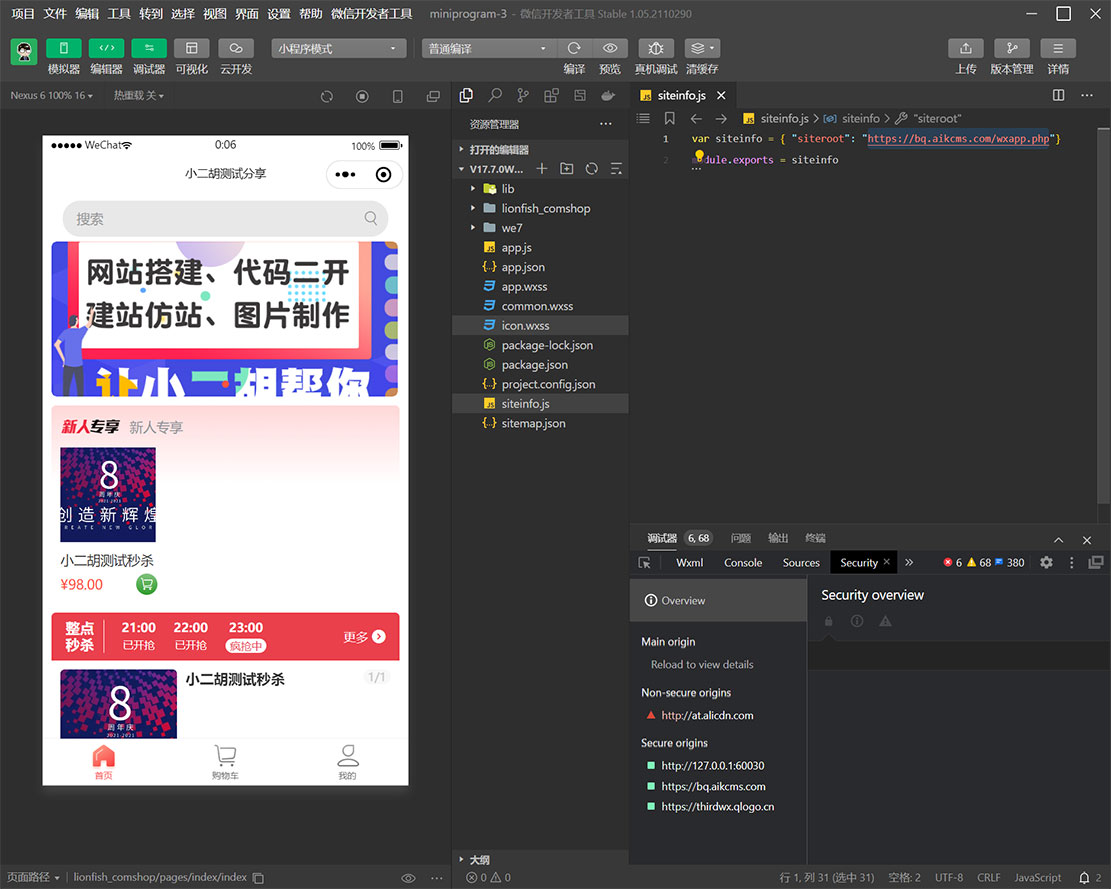Split the editor view
The image size is (1111, 889).
pyautogui.click(x=1059, y=96)
